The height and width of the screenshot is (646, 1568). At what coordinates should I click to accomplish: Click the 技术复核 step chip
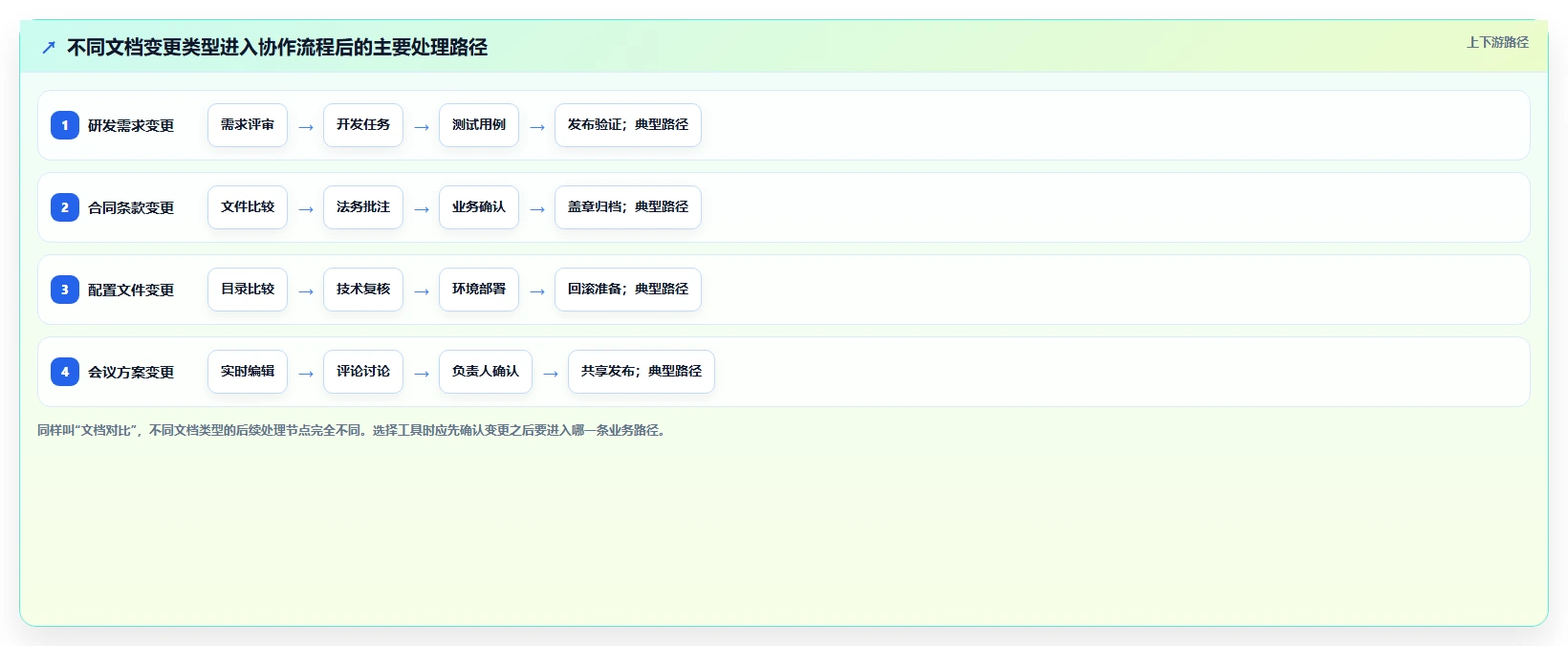(363, 290)
